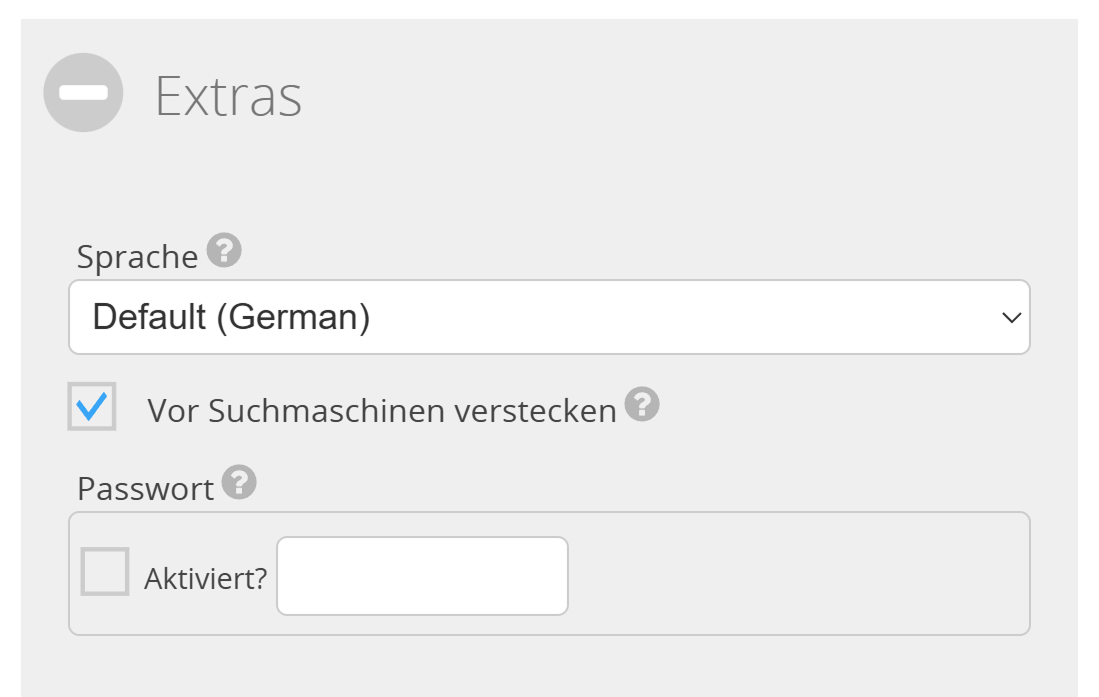Click the "Vor Suchmaschinen verstecken" label text
This screenshot has height=697, width=1099.
pyautogui.click(x=381, y=411)
